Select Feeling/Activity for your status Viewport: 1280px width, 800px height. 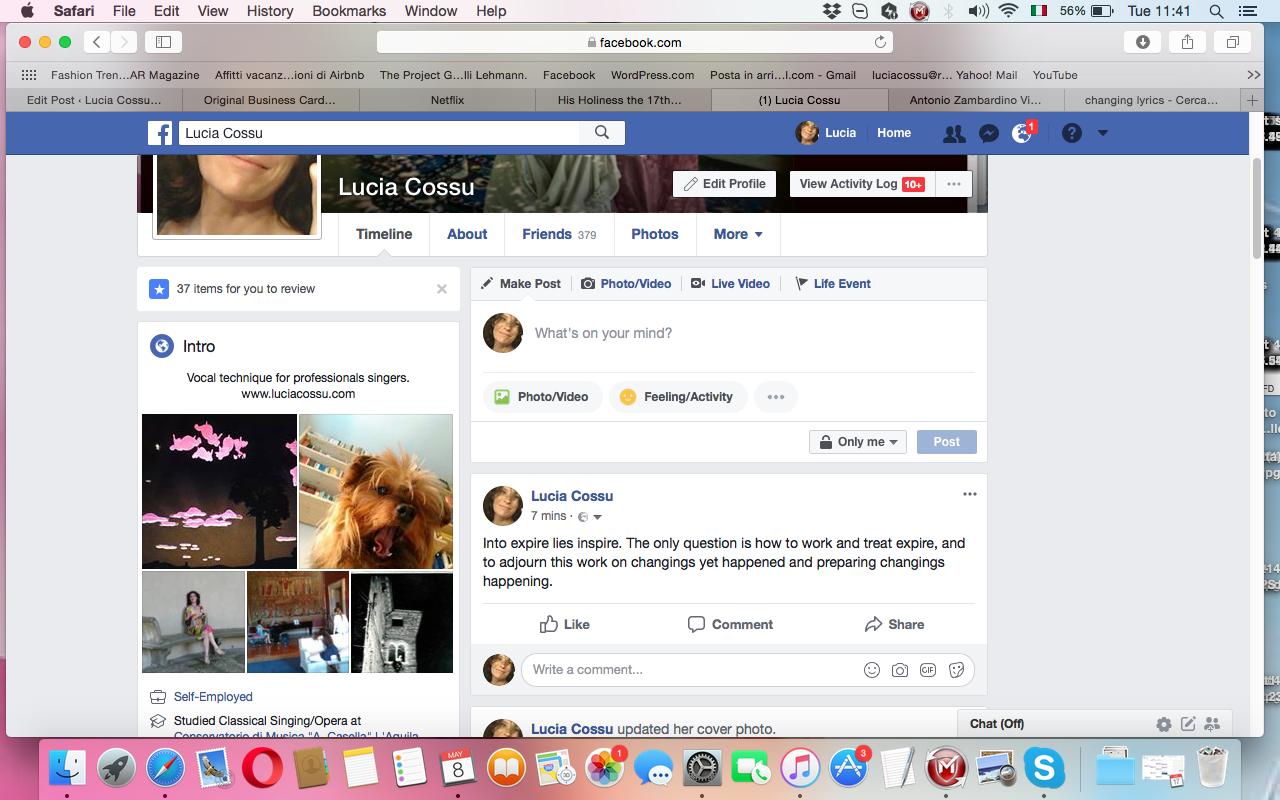click(x=678, y=397)
